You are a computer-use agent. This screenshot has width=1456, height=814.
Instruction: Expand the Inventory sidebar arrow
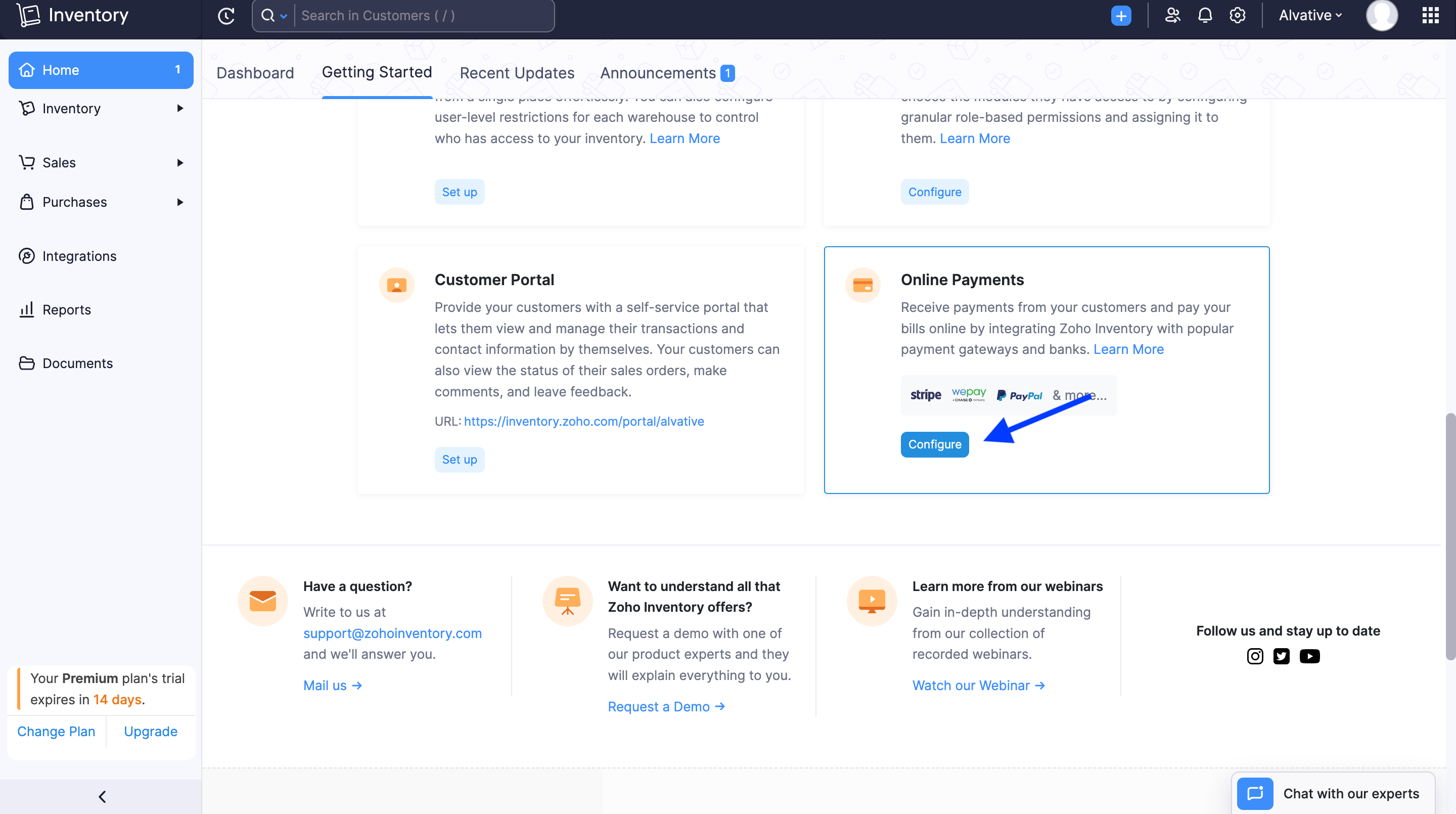180,108
